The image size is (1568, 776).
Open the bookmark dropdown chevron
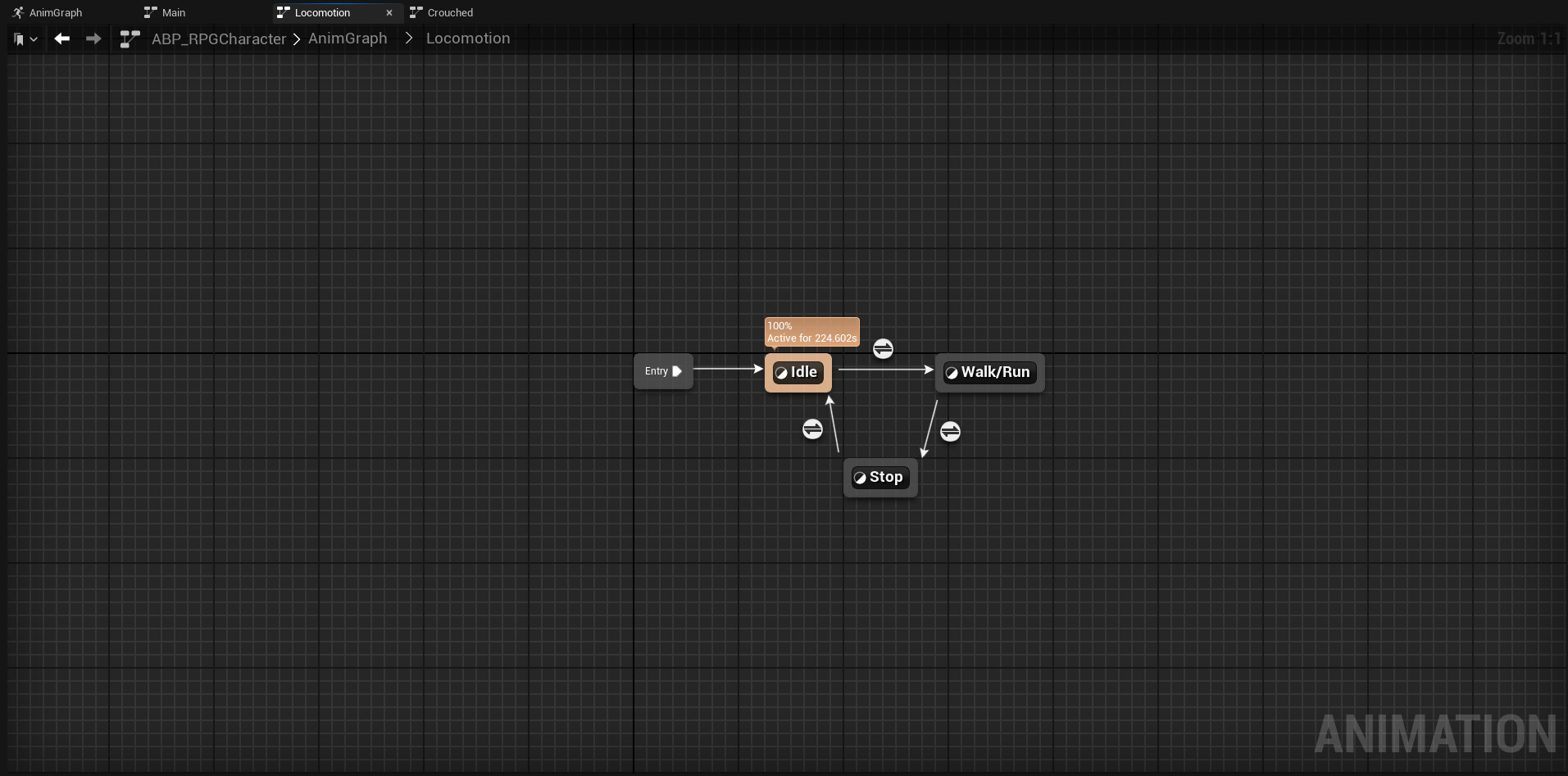[34, 39]
